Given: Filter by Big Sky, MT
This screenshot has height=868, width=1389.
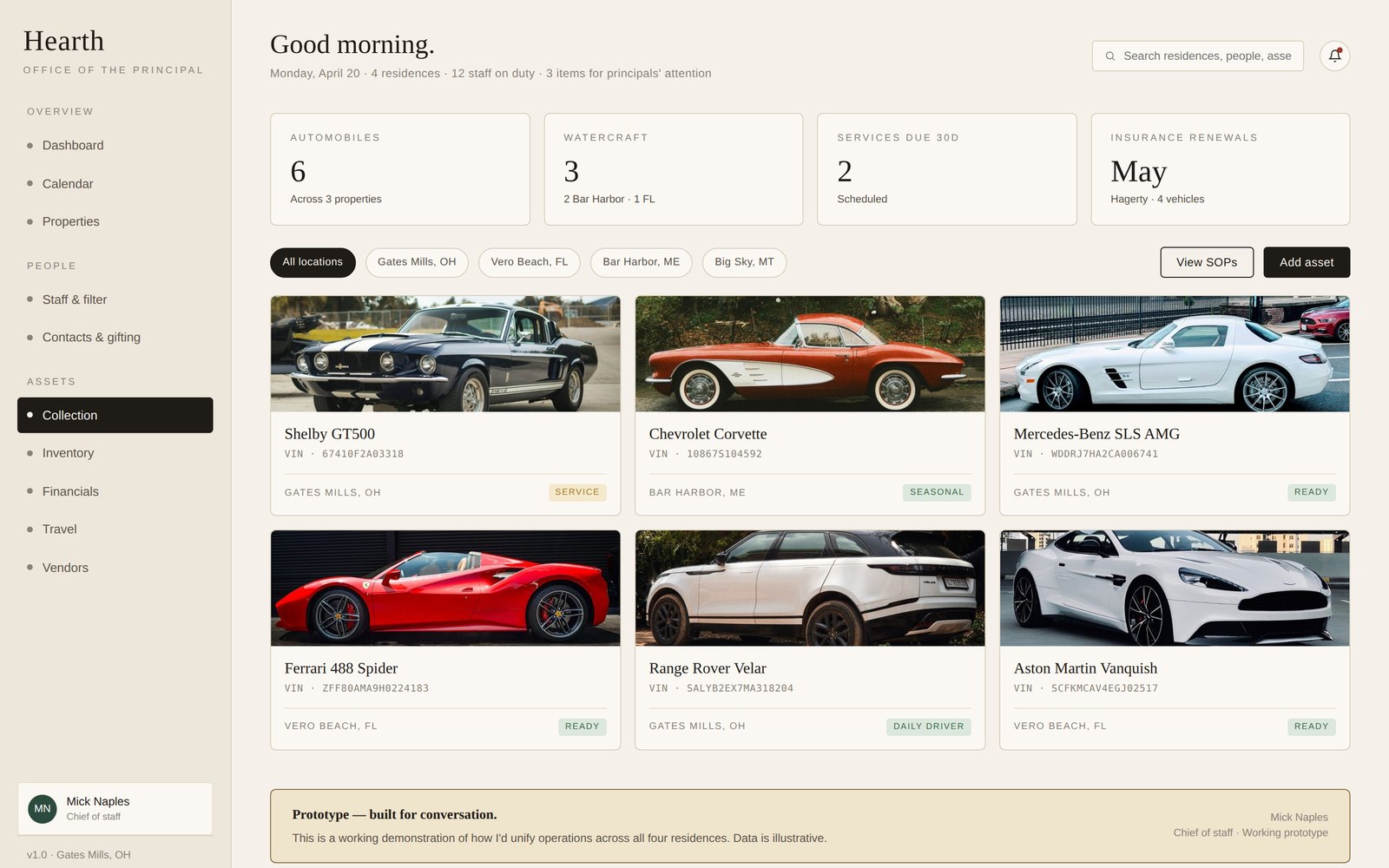Looking at the screenshot, I should point(744,262).
